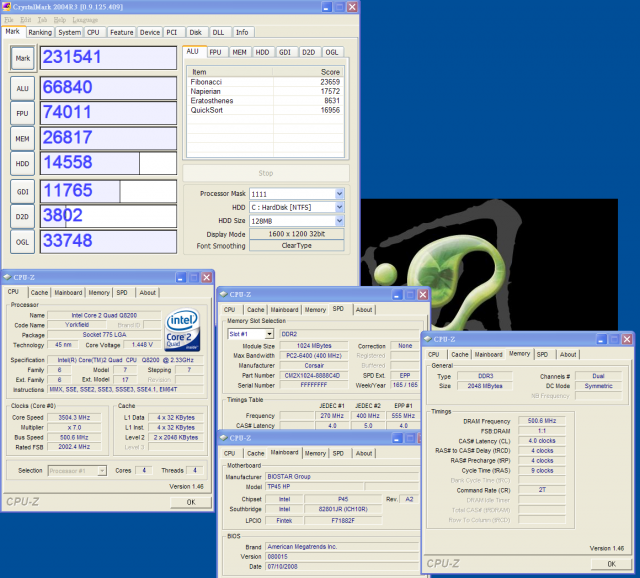This screenshot has width=640, height=578.
Task: Click the DRAM Frequency 500.6 MHz field
Action: pyautogui.click(x=542, y=421)
